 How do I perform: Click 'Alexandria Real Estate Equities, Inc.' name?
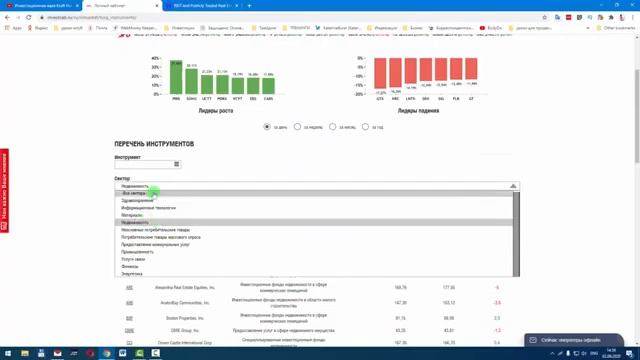pyautogui.click(x=185, y=288)
